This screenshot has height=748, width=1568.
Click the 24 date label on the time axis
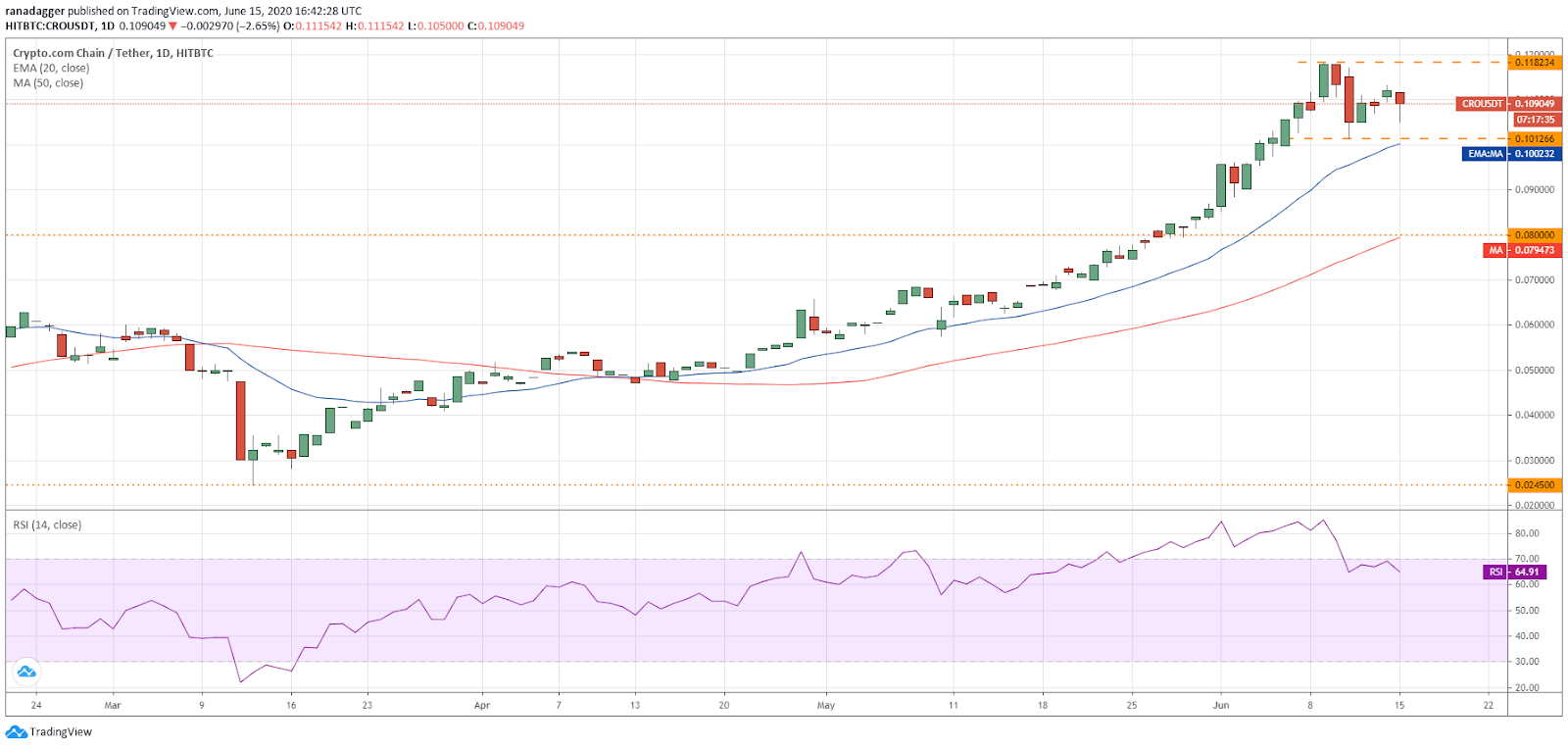(x=36, y=705)
